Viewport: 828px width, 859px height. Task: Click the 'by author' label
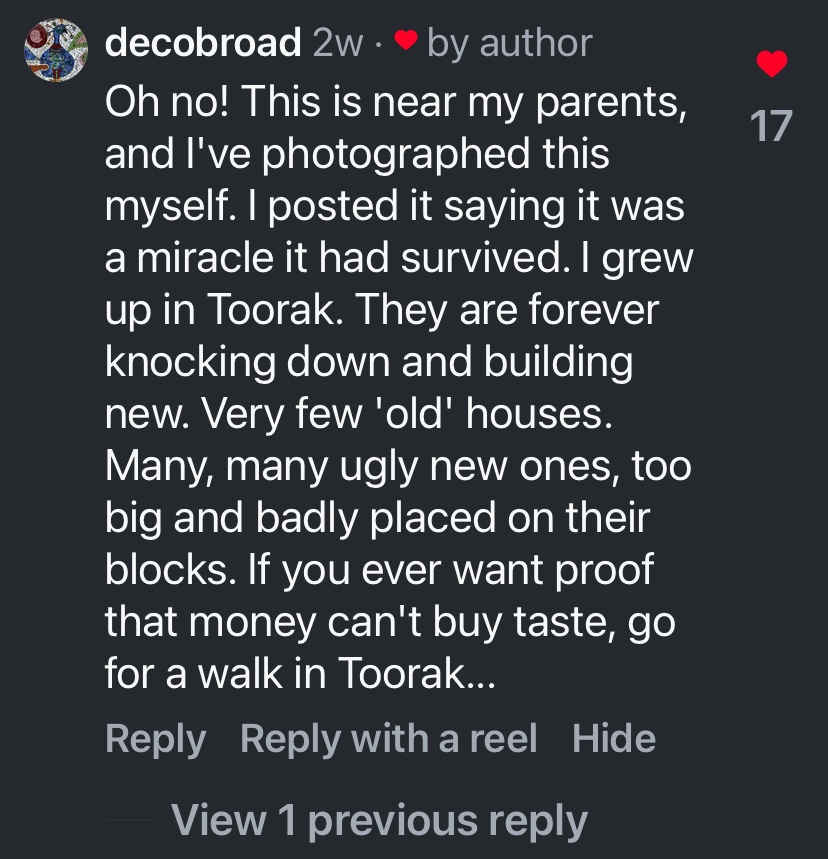pyautogui.click(x=510, y=43)
